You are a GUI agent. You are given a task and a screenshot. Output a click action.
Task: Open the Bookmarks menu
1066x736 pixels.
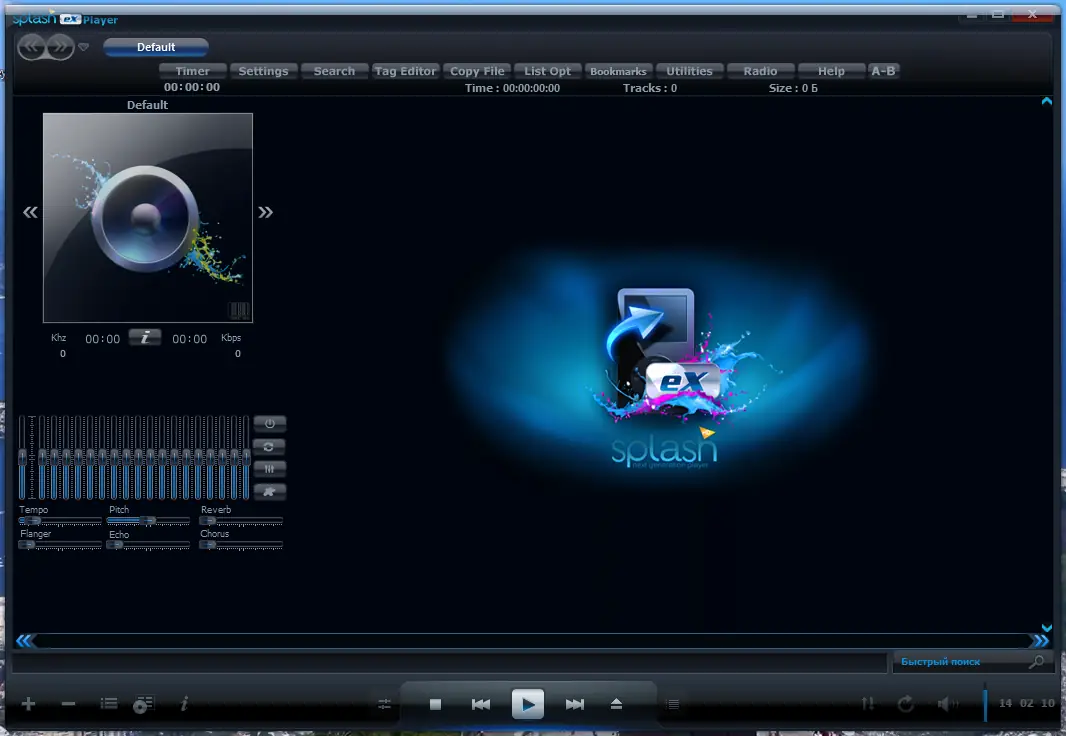point(618,71)
